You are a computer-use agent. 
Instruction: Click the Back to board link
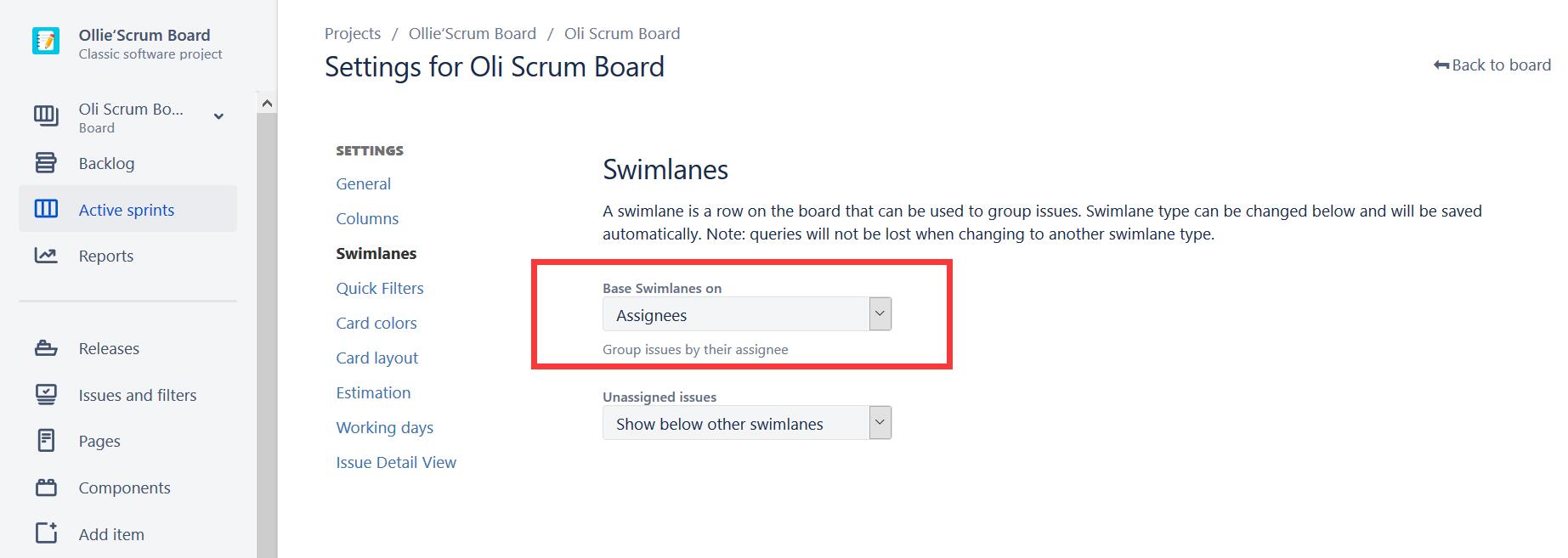pos(1500,65)
